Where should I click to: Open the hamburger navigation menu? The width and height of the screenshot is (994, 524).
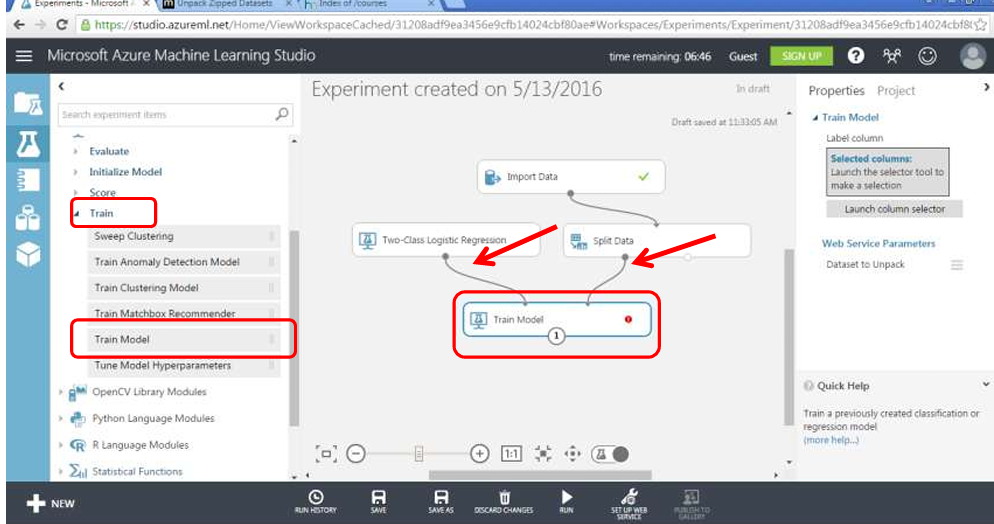[24, 56]
